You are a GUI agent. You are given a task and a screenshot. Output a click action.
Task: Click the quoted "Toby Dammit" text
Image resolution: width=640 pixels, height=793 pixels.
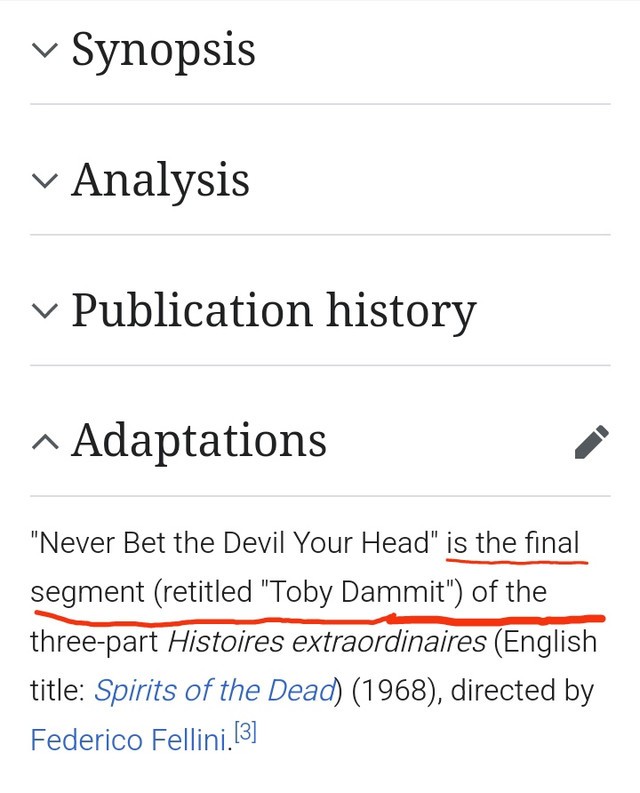click(357, 591)
